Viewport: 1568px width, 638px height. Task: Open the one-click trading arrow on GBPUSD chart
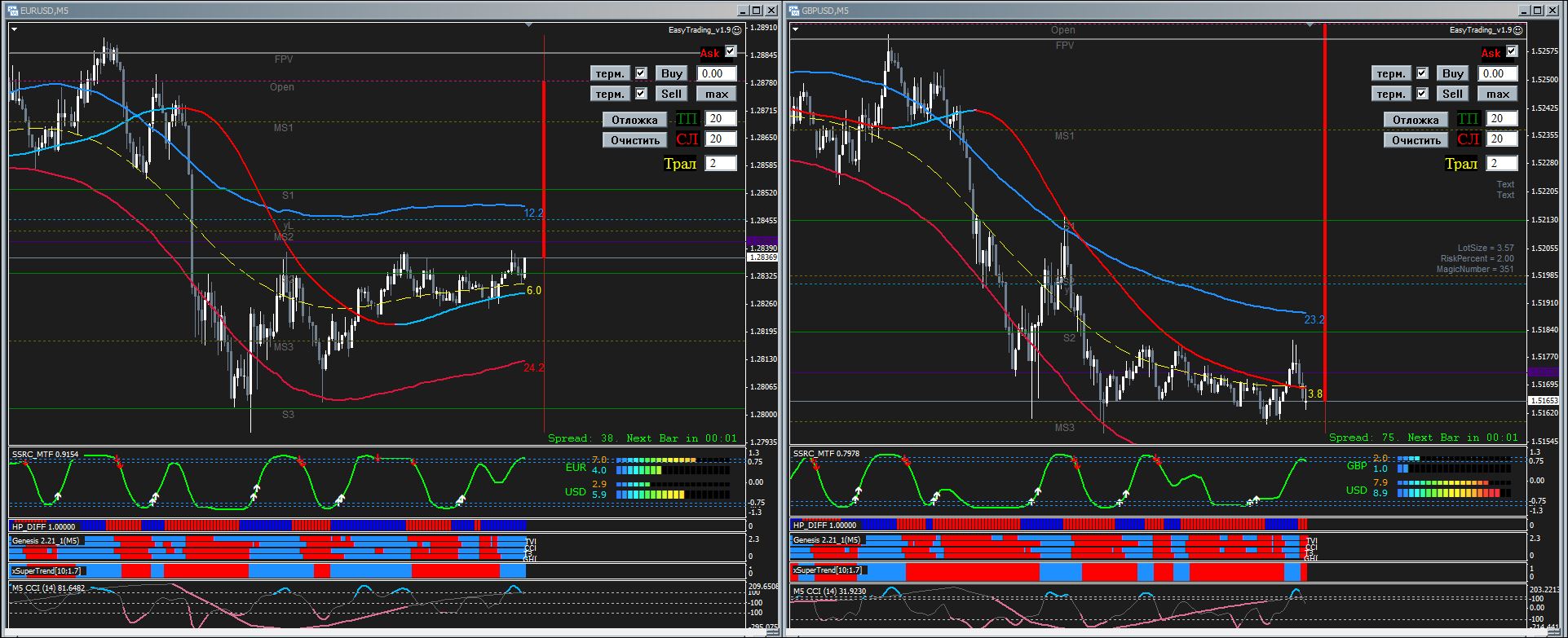796,29
